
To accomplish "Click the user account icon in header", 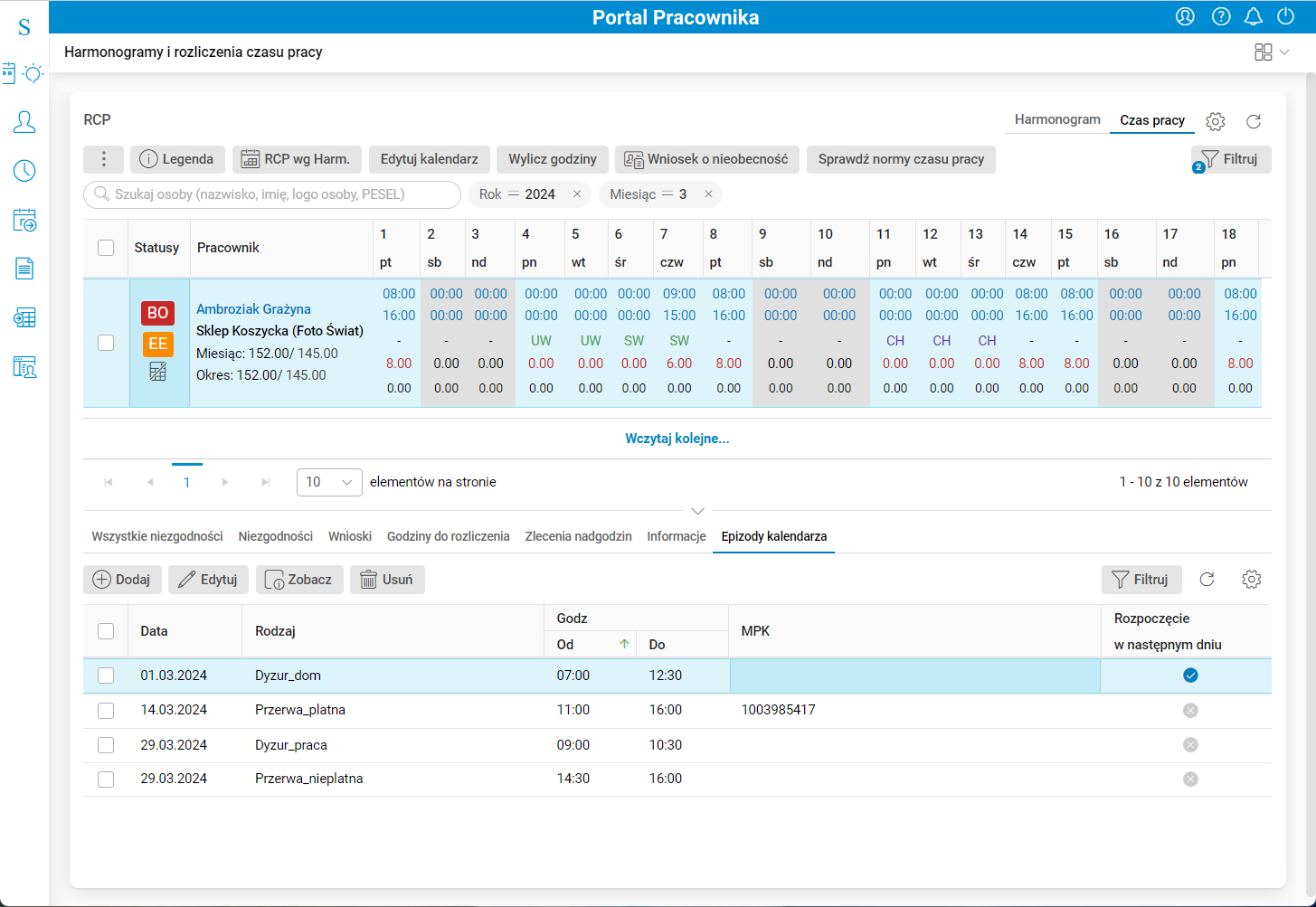I will coord(1185,16).
